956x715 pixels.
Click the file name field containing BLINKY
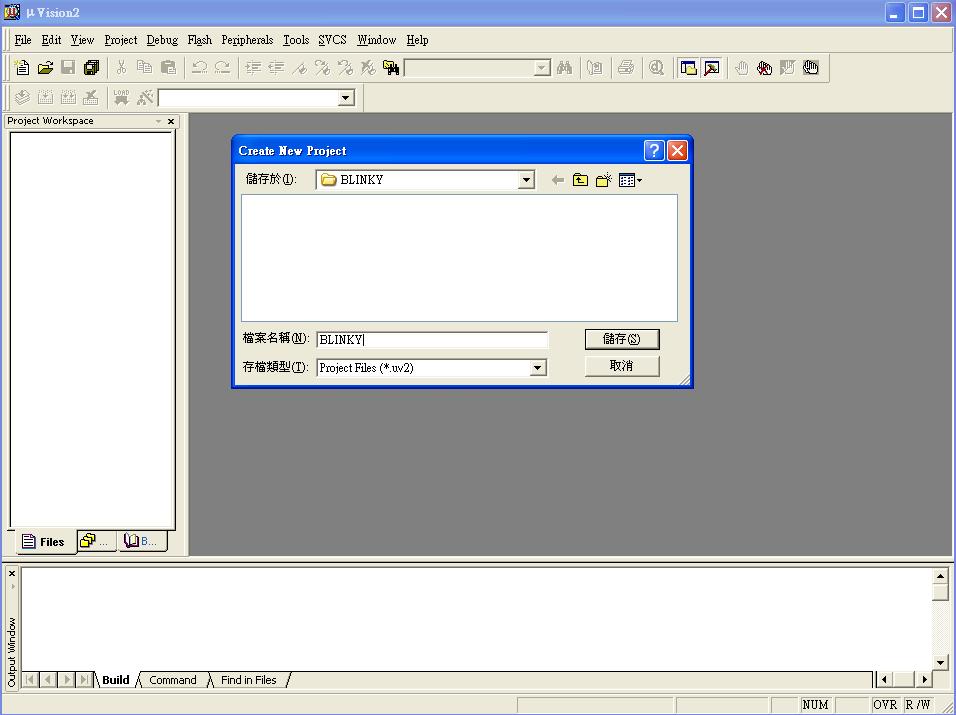(x=432, y=340)
